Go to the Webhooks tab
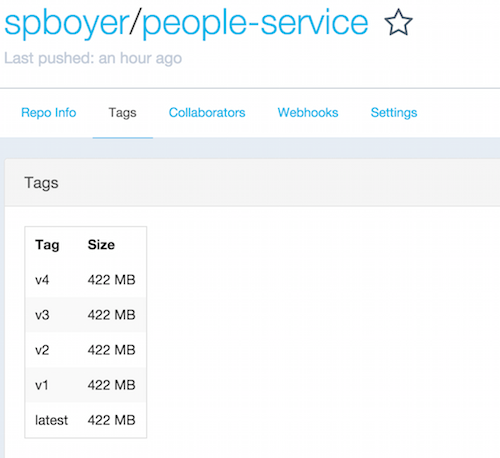This screenshot has height=458, width=500. click(308, 113)
